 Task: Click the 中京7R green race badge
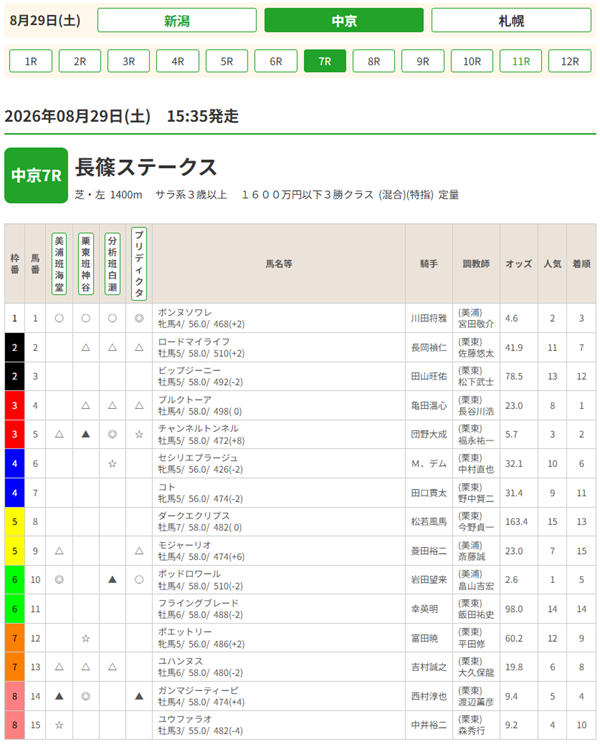click(36, 176)
